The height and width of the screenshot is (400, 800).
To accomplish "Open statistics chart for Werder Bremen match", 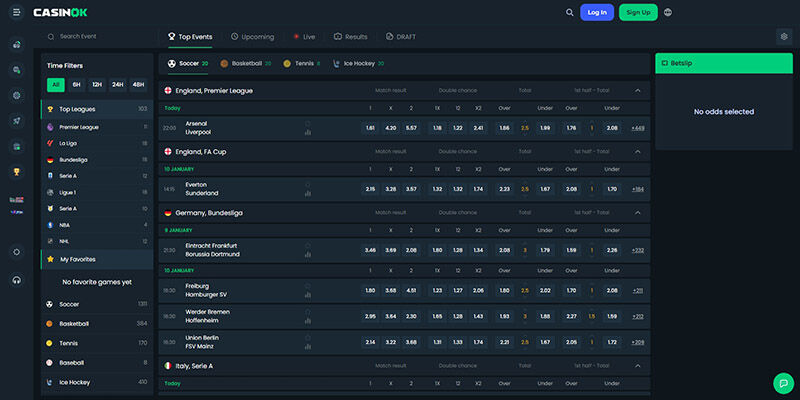I will pos(308,321).
